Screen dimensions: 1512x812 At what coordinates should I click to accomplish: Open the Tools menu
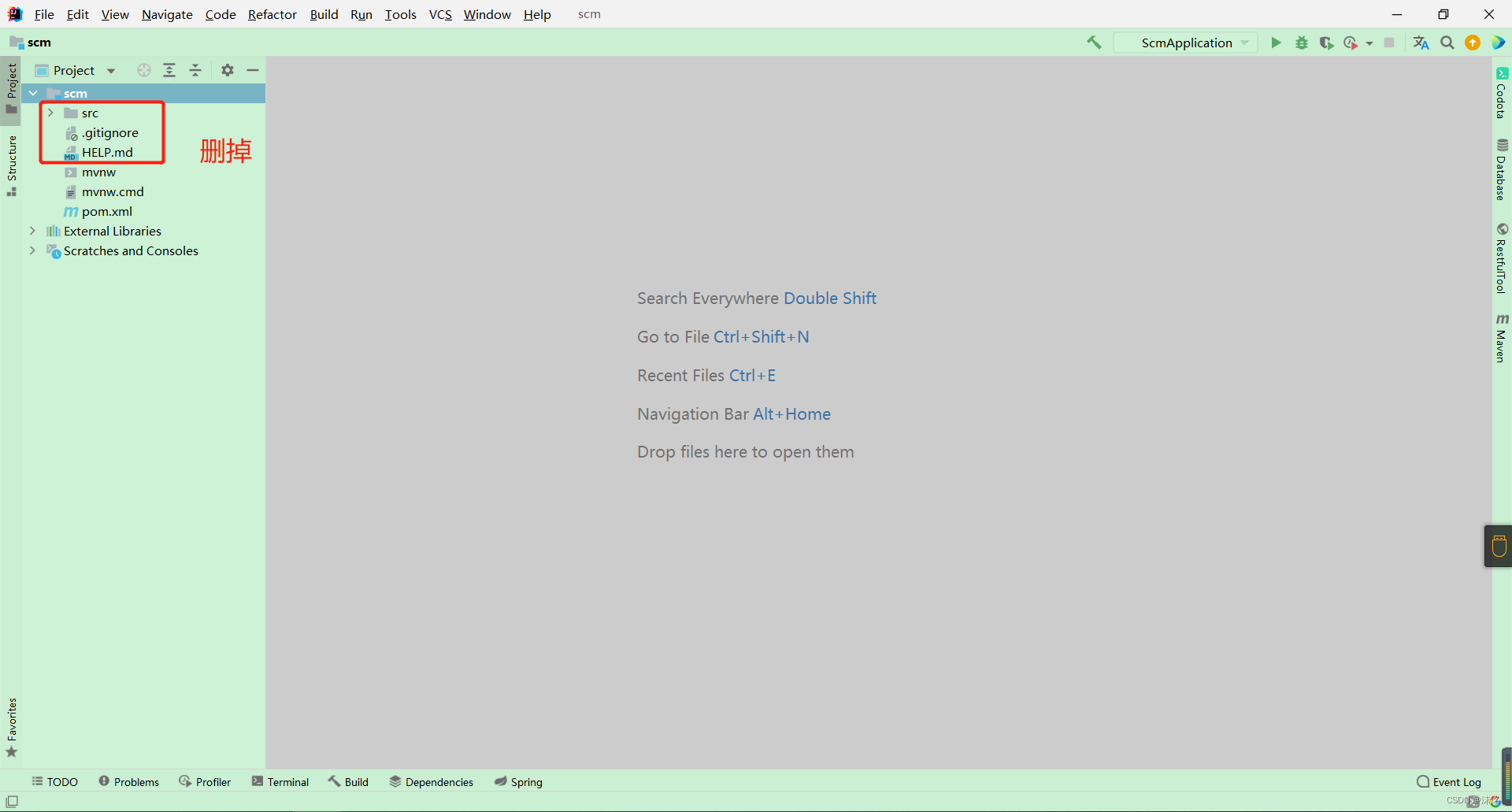tap(400, 14)
